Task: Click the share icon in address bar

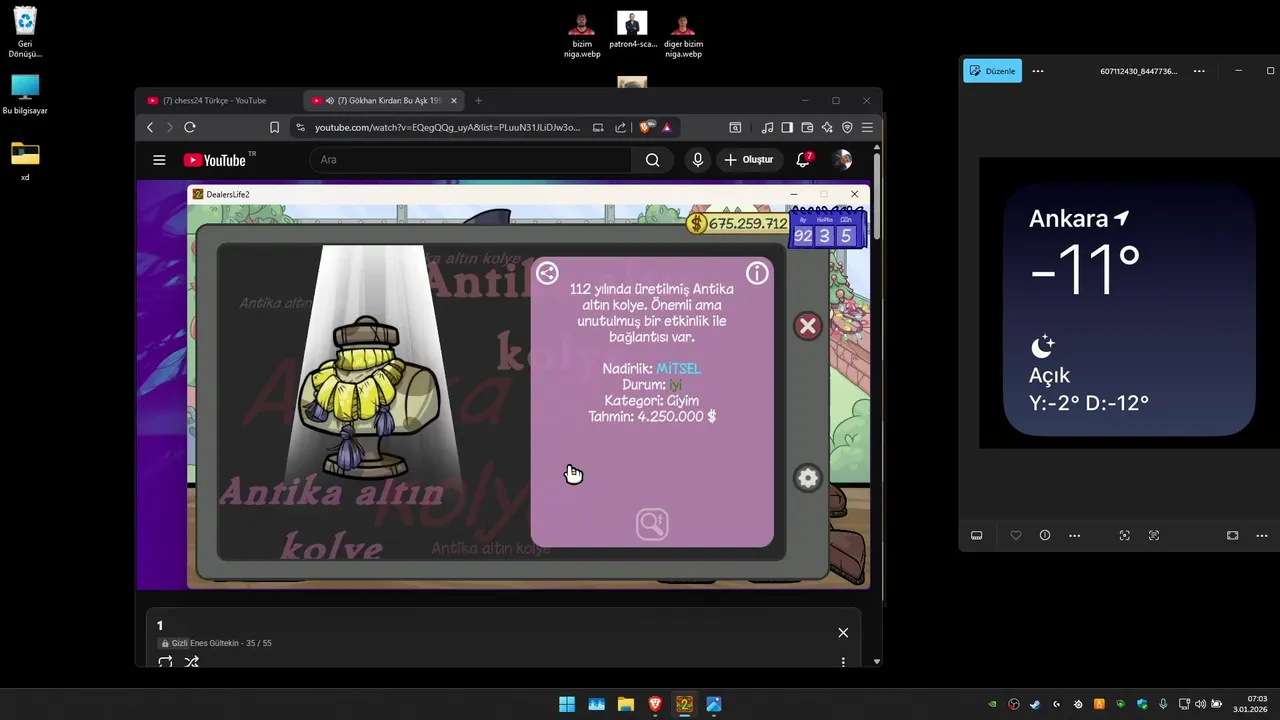Action: (x=620, y=127)
